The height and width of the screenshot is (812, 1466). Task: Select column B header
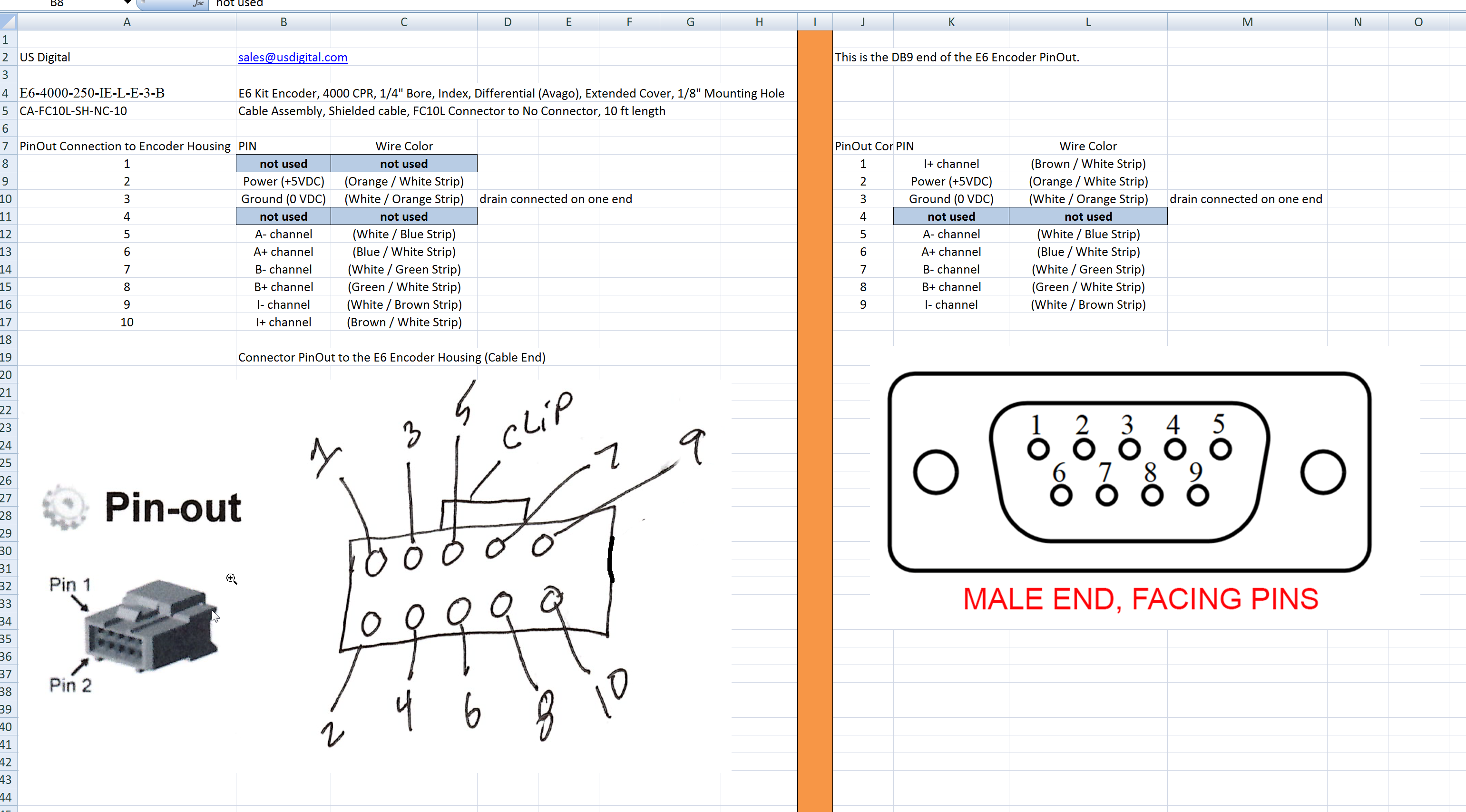(x=283, y=21)
